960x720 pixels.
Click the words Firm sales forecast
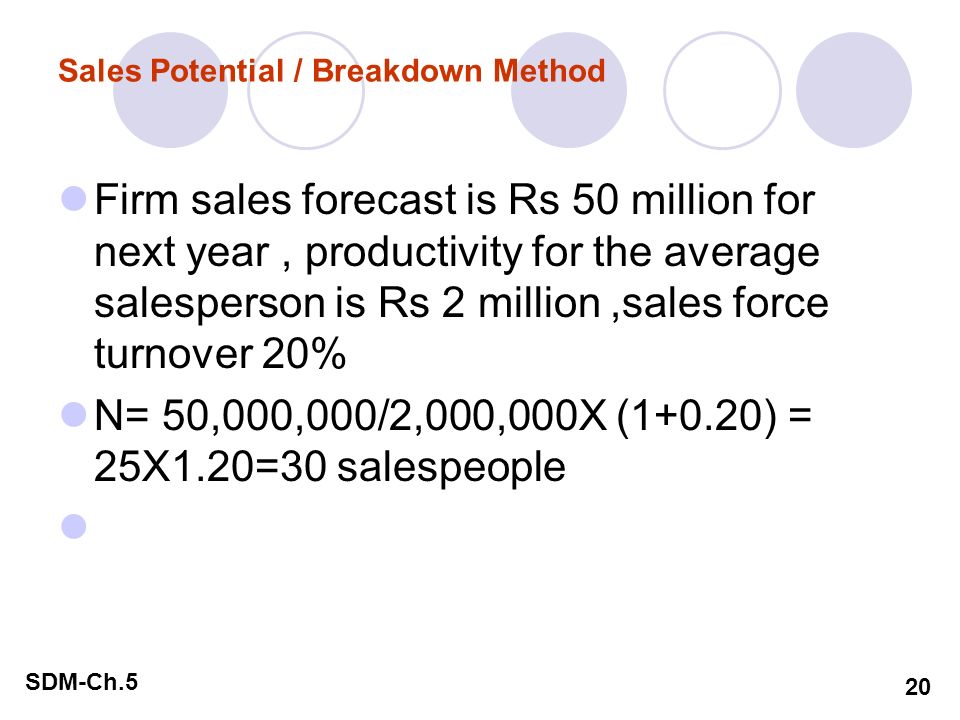pyautogui.click(x=276, y=200)
